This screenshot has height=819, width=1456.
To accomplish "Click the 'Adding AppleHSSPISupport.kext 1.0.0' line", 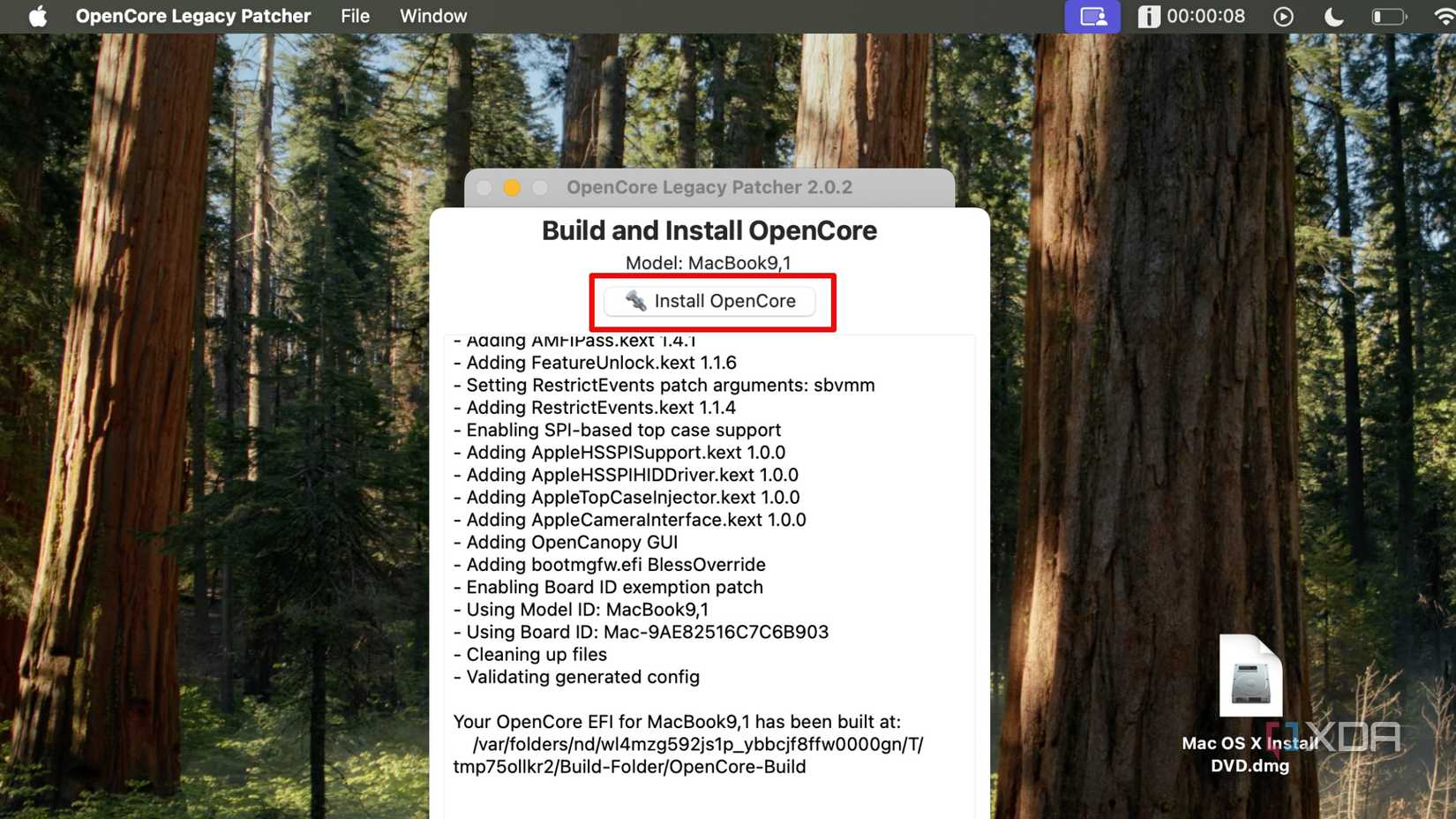I will pos(619,453).
